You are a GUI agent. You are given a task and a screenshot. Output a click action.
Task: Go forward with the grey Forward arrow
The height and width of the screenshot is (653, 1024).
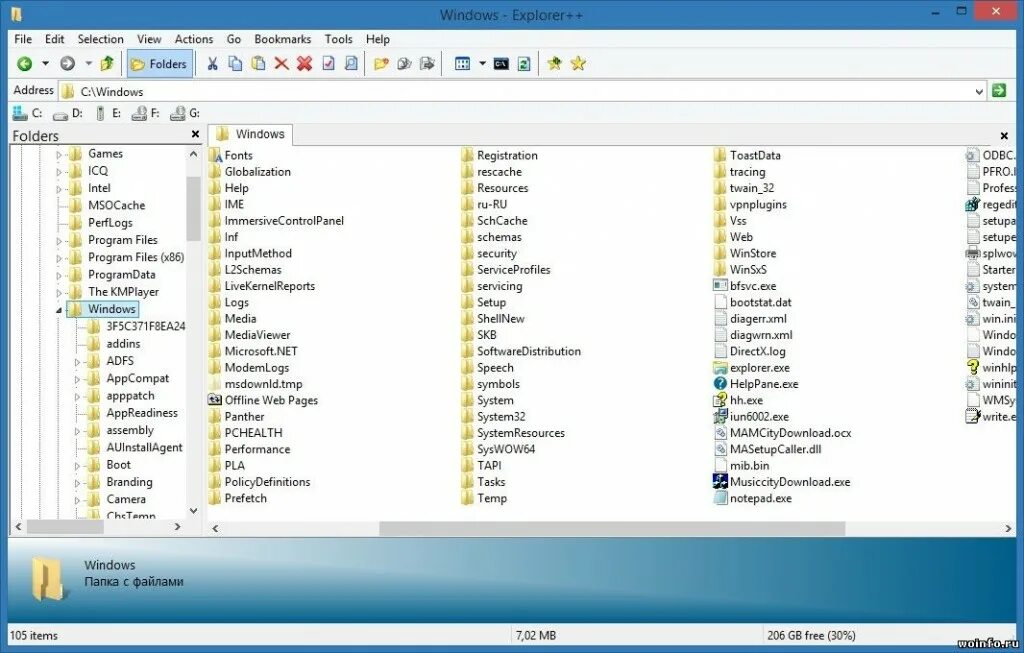[x=67, y=63]
